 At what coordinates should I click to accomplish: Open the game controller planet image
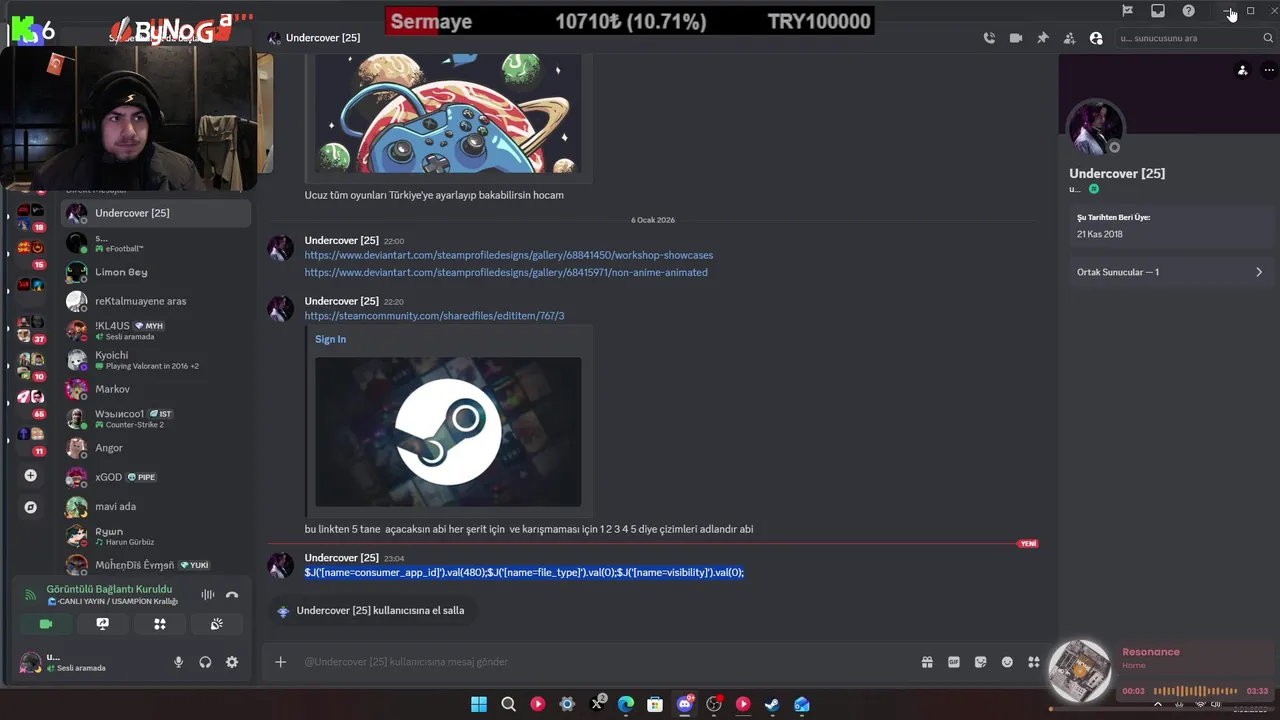pyautogui.click(x=448, y=113)
